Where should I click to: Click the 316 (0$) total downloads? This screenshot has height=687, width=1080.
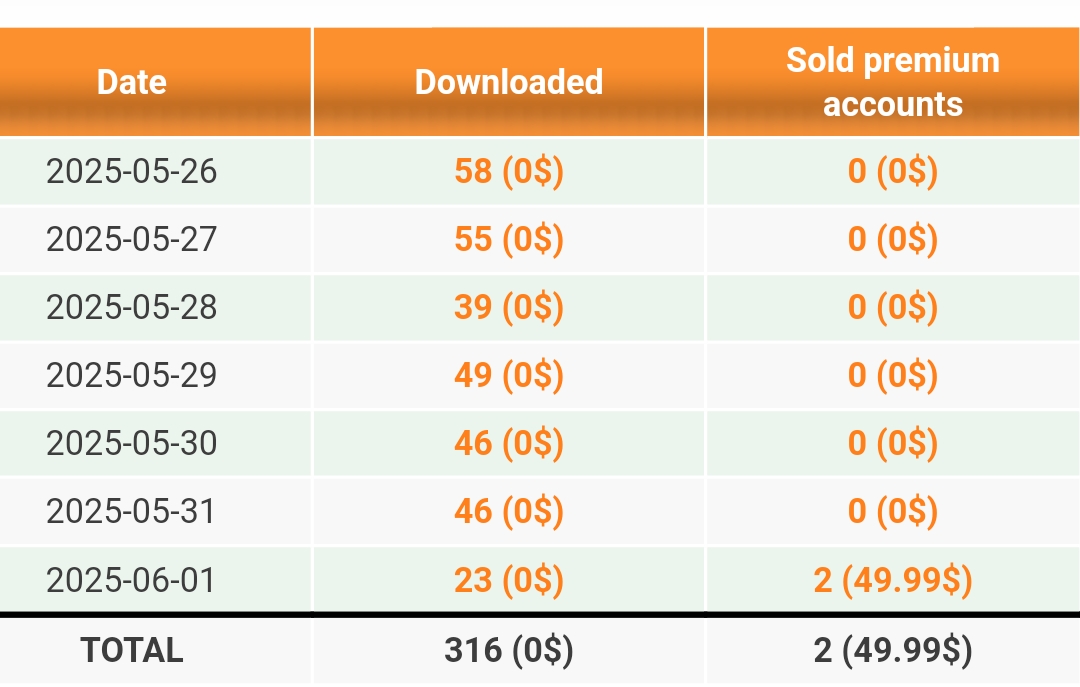509,650
